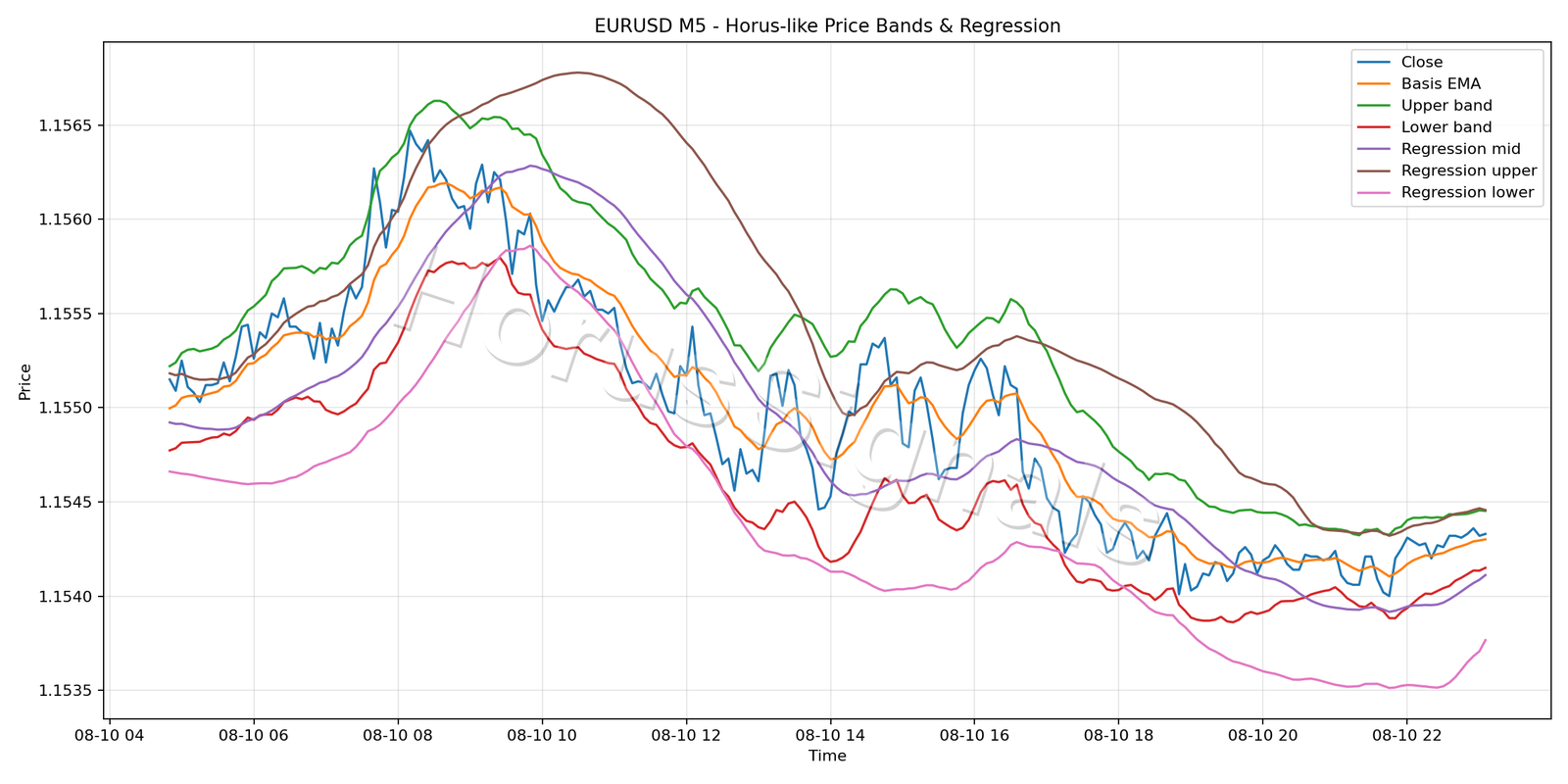Click the 'Price' y-axis label
1568x784 pixels.
click(x=25, y=381)
